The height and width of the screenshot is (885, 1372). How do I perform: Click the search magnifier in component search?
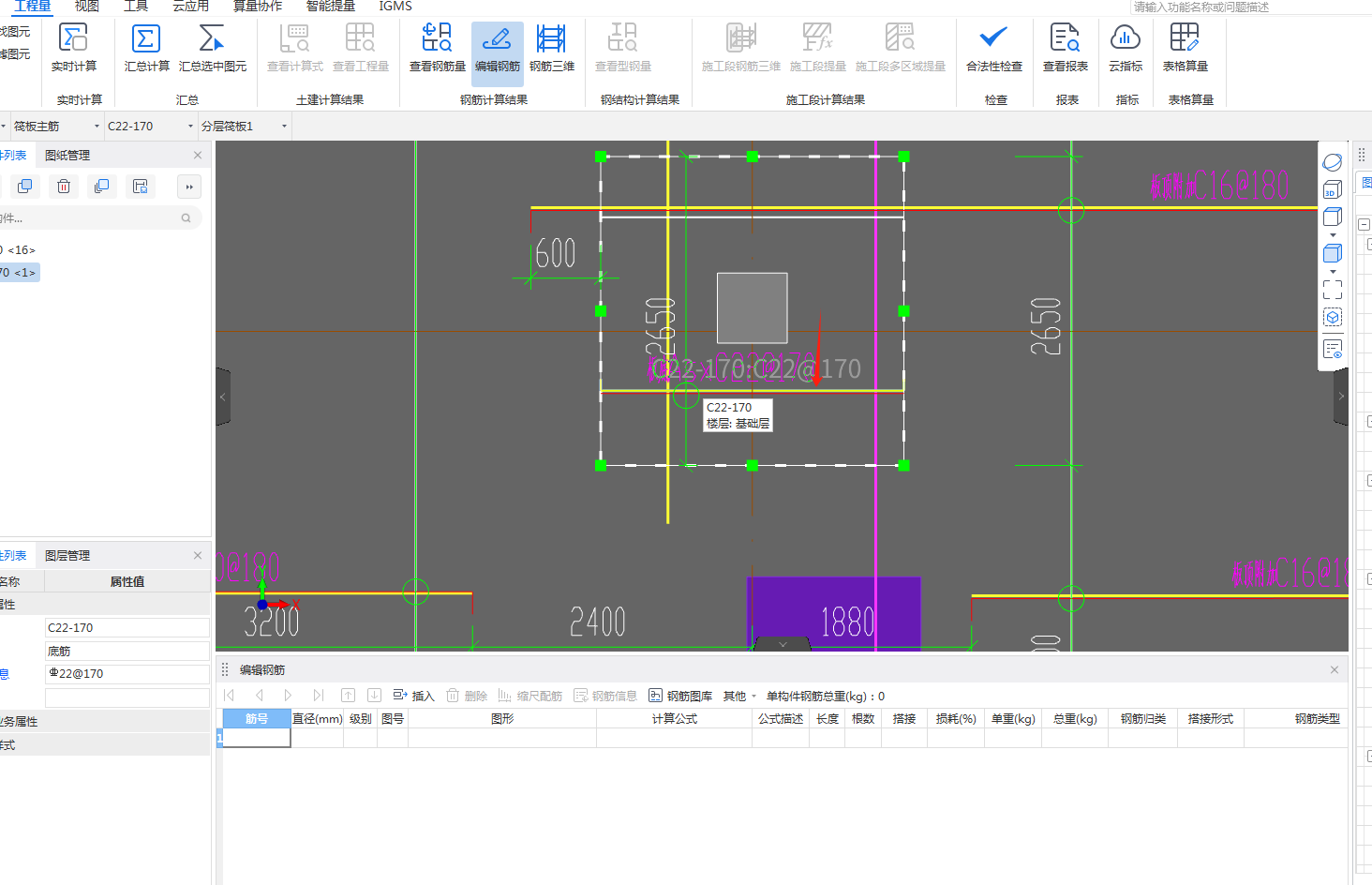click(186, 217)
